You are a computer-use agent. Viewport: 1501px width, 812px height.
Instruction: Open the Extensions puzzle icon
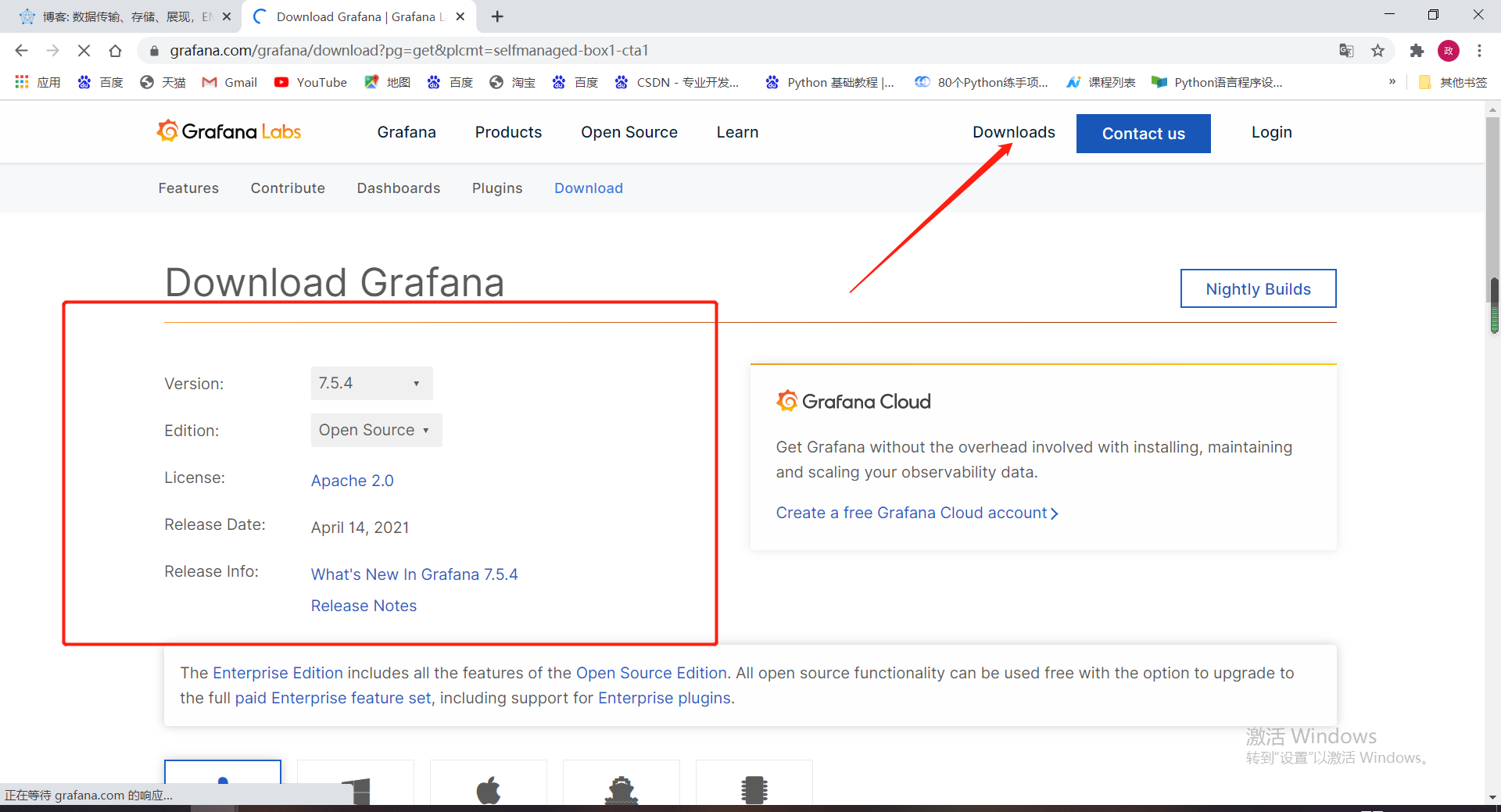(1417, 51)
